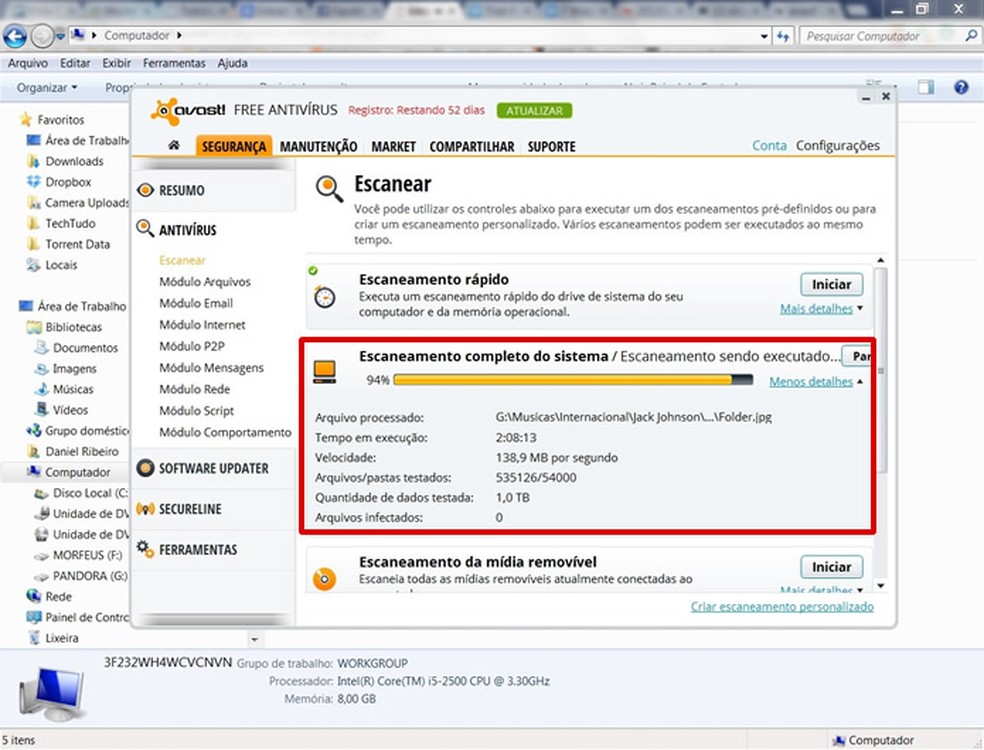This screenshot has height=750, width=984.
Task: Click Explorer back navigation arrow
Action: [x=14, y=36]
